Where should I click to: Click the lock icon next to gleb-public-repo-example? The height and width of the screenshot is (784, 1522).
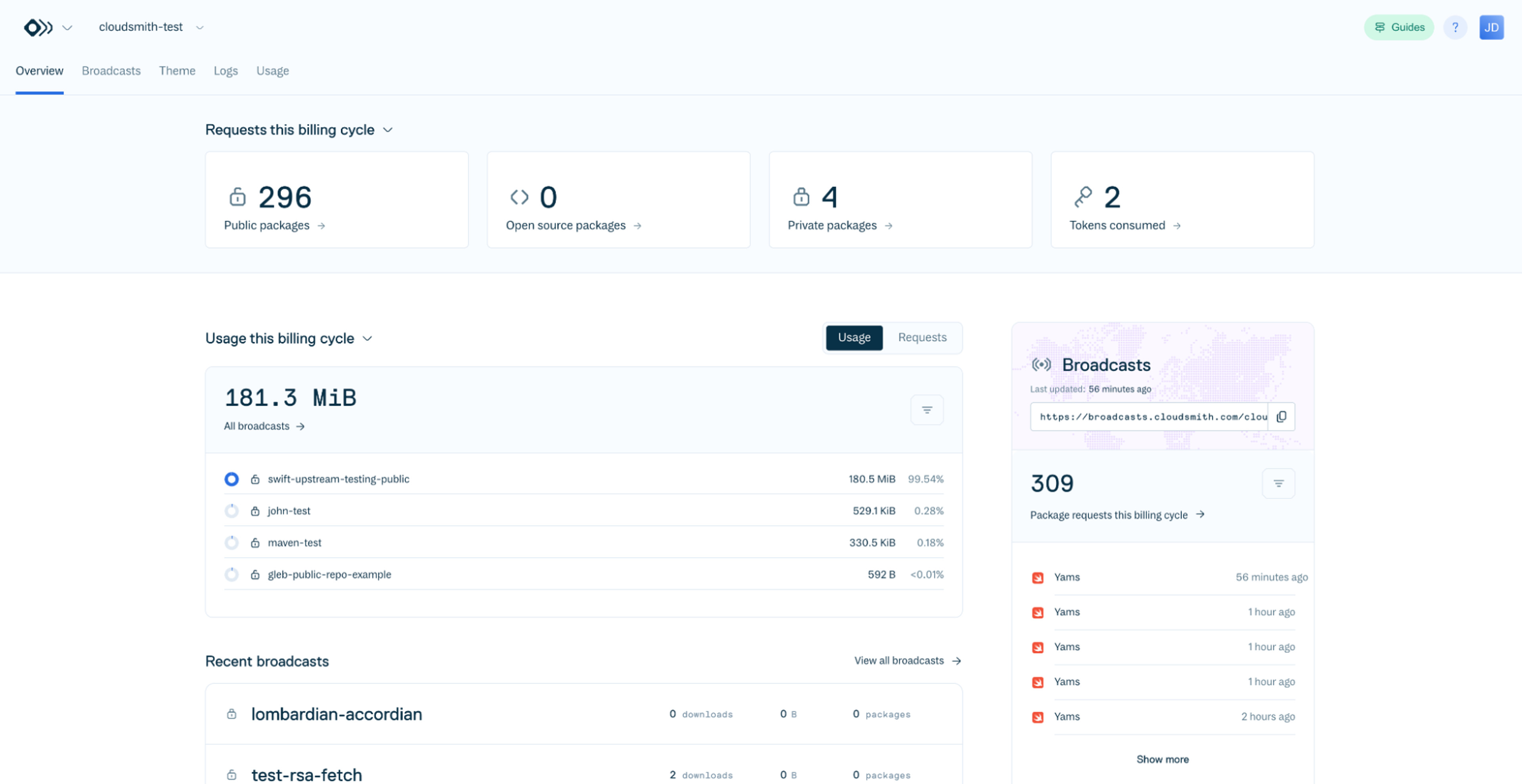255,575
